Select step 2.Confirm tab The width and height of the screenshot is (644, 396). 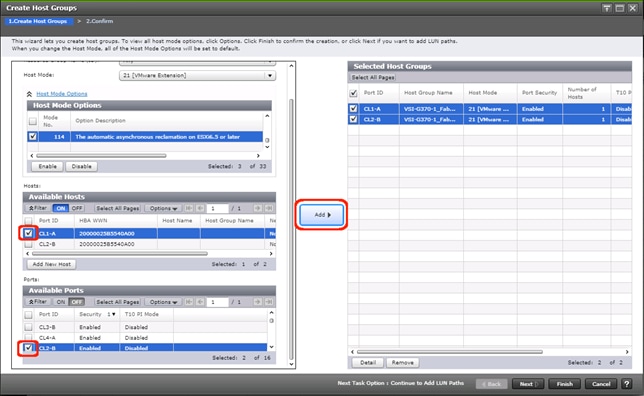[99, 21]
